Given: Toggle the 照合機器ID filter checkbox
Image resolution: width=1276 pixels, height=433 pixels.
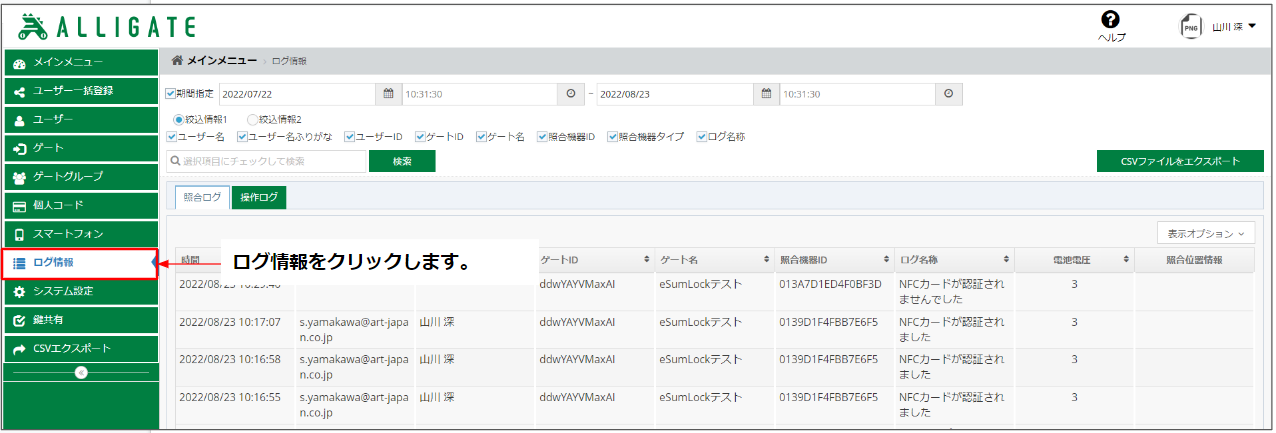Looking at the screenshot, I should 542,137.
